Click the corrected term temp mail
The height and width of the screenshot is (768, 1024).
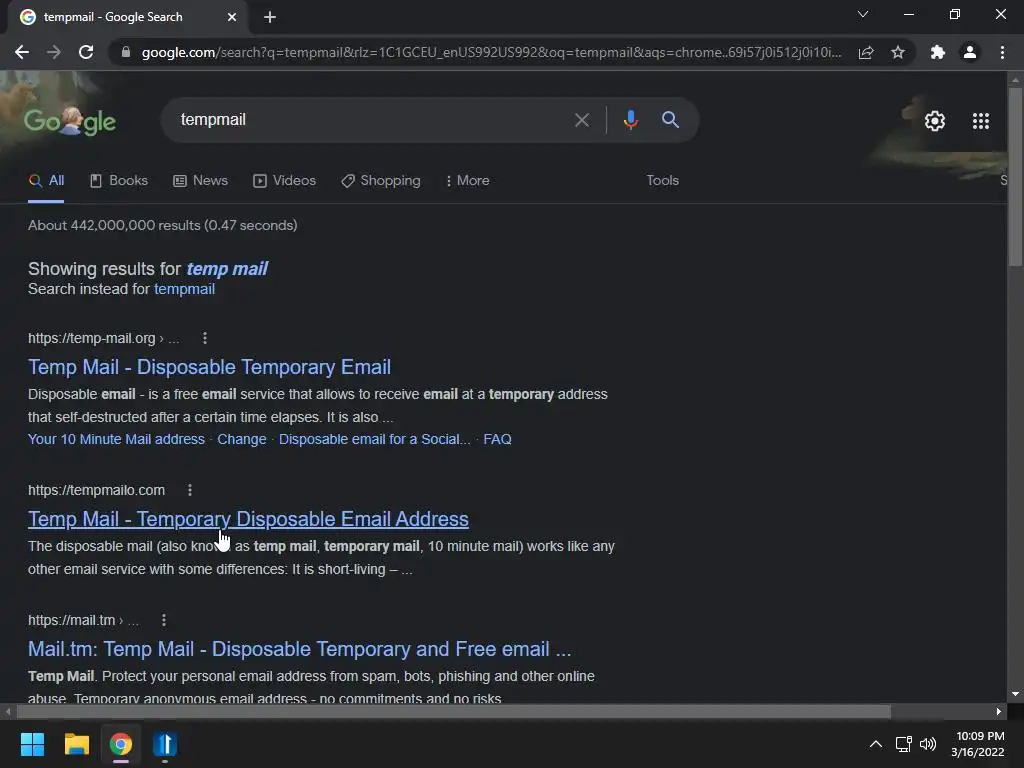pyautogui.click(x=227, y=268)
